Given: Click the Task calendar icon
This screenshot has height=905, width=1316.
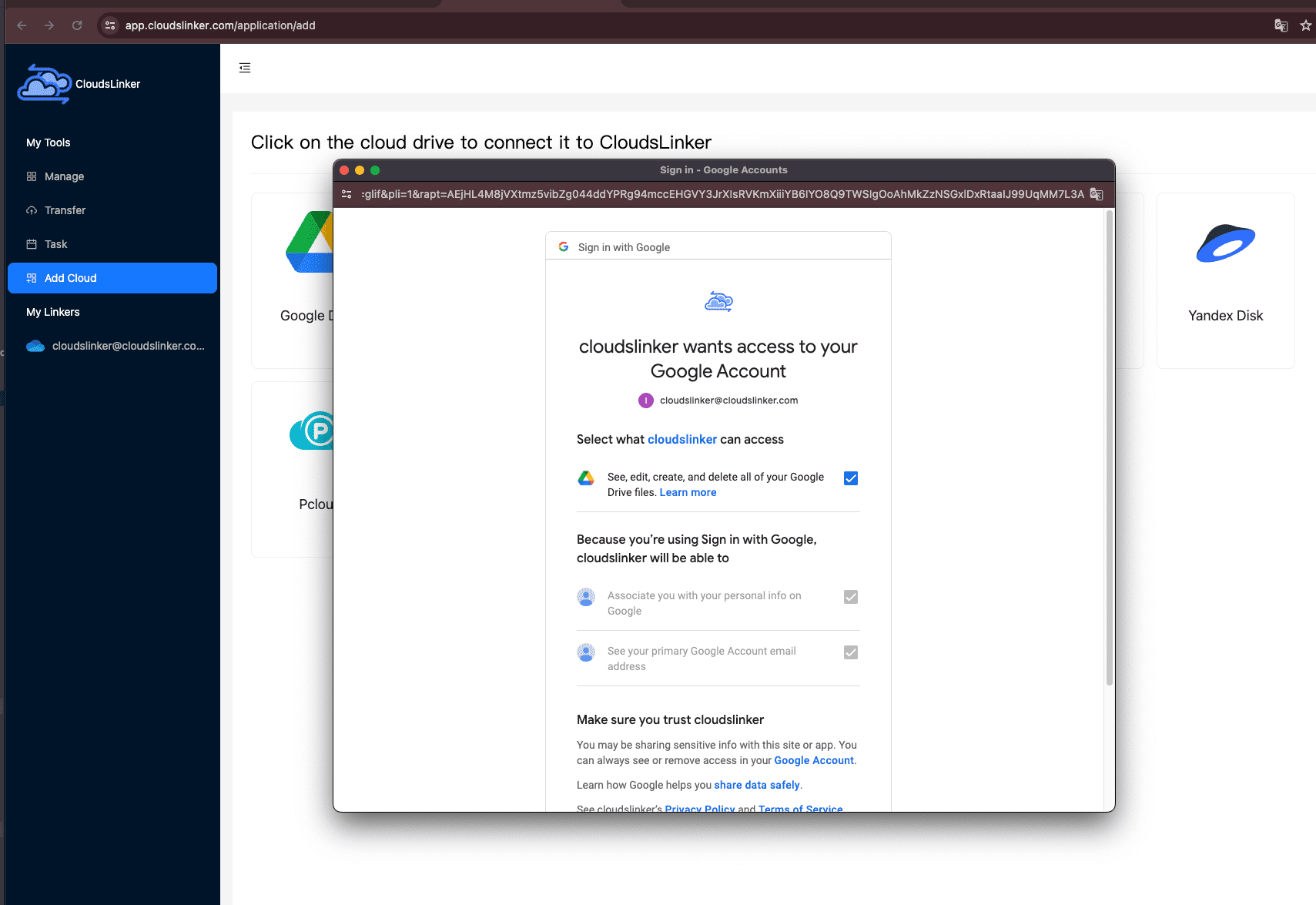Looking at the screenshot, I should click(32, 244).
